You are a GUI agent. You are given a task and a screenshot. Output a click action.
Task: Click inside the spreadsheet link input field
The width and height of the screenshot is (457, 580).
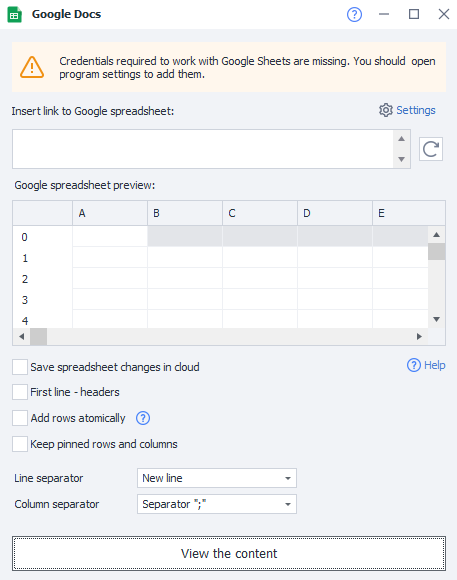pyautogui.click(x=203, y=149)
